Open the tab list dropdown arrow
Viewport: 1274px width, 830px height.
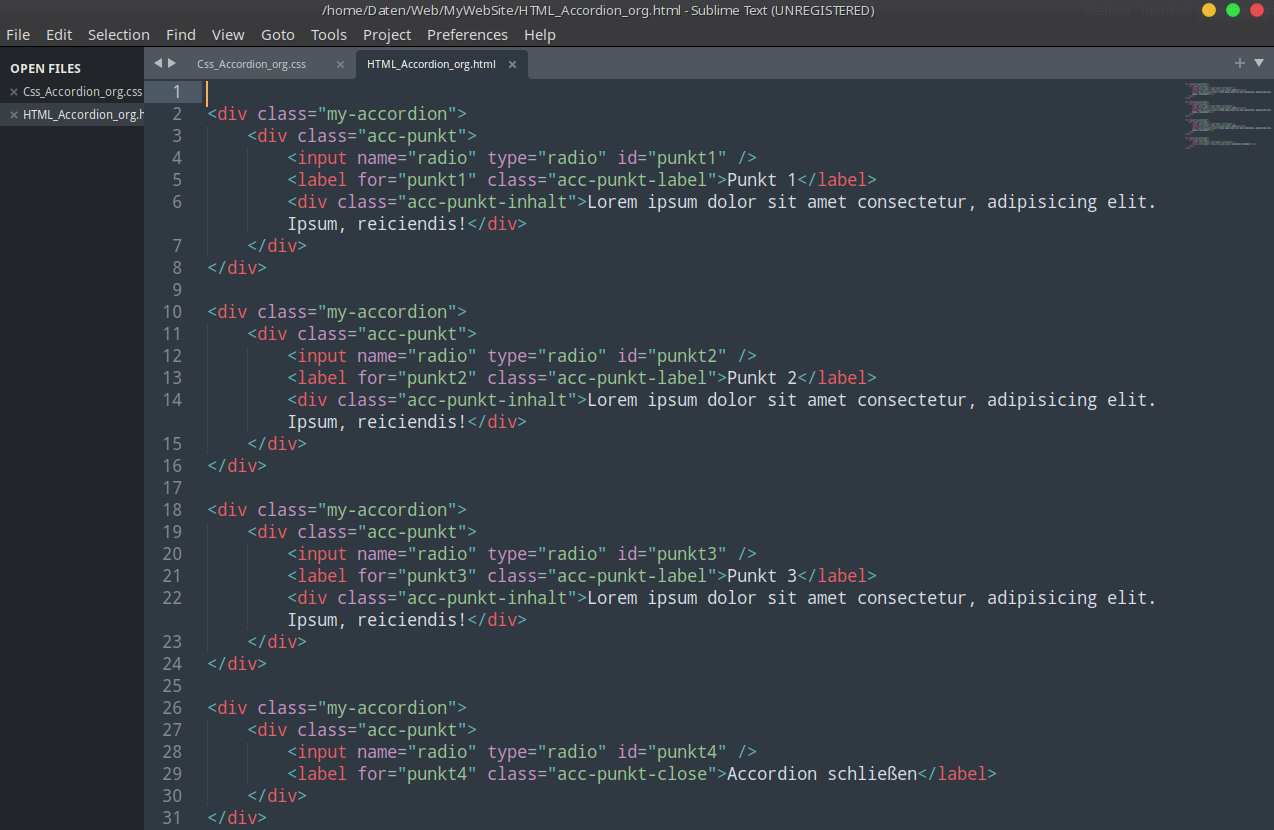(x=1259, y=63)
